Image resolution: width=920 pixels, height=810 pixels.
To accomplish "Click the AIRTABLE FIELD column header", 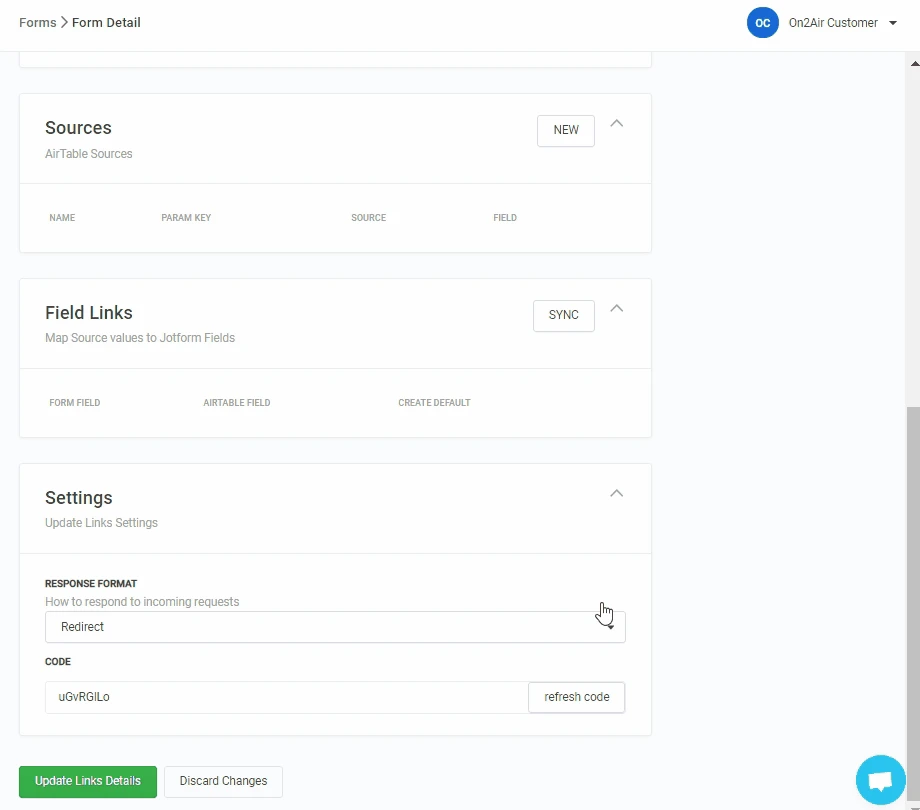I will tap(237, 403).
